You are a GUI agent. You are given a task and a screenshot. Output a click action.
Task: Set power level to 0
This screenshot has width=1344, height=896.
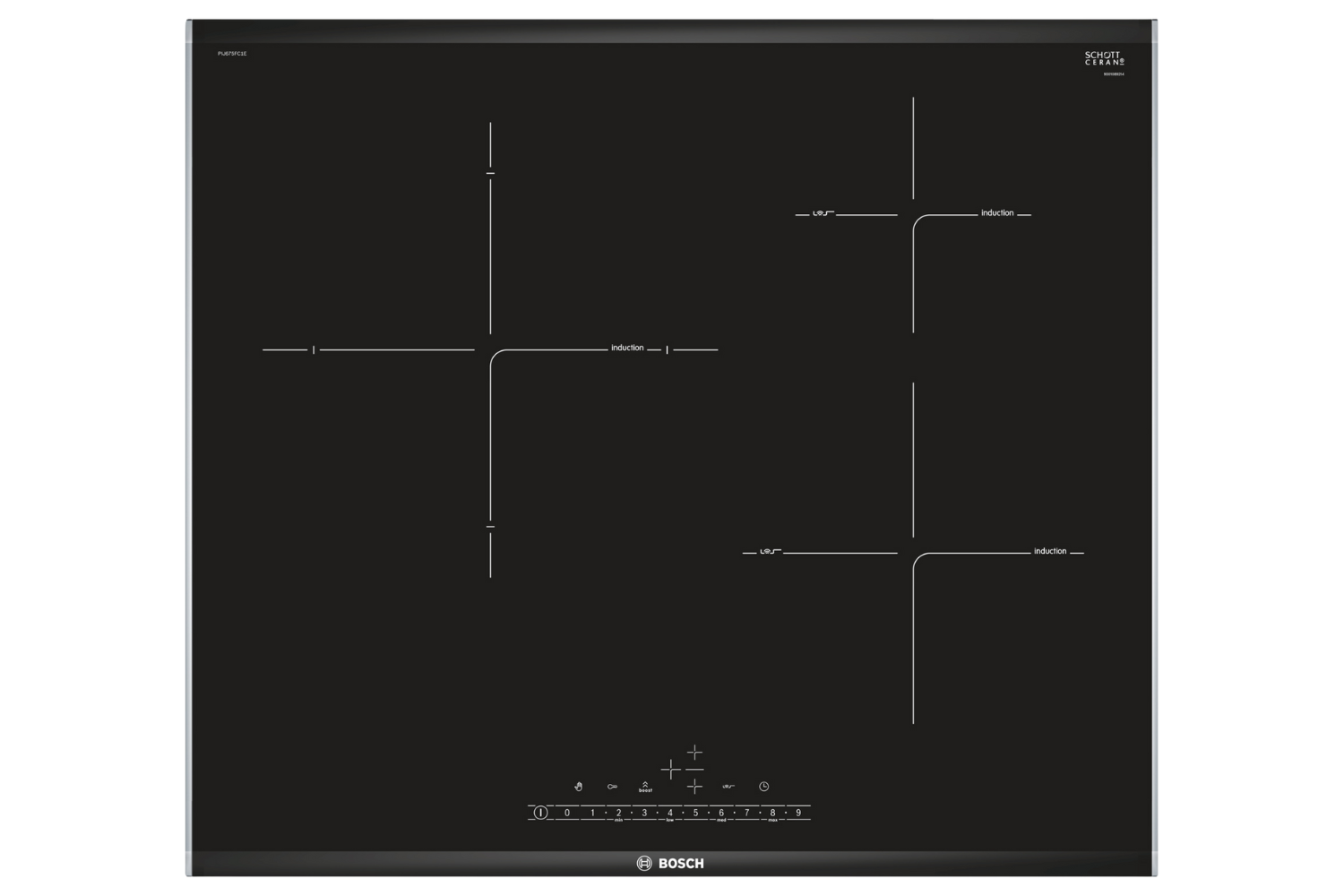pyautogui.click(x=567, y=813)
